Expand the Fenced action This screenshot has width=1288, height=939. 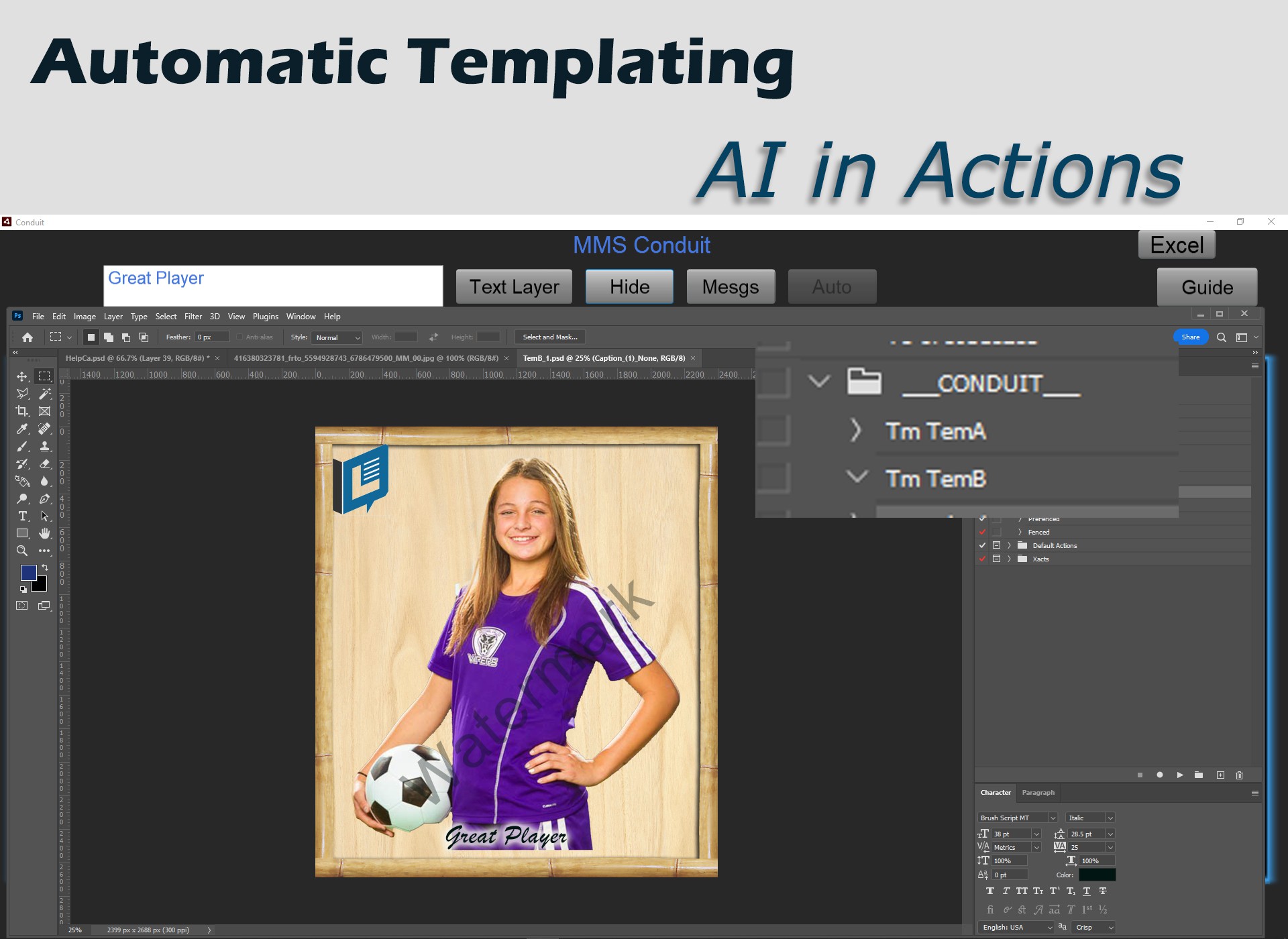click(1020, 532)
